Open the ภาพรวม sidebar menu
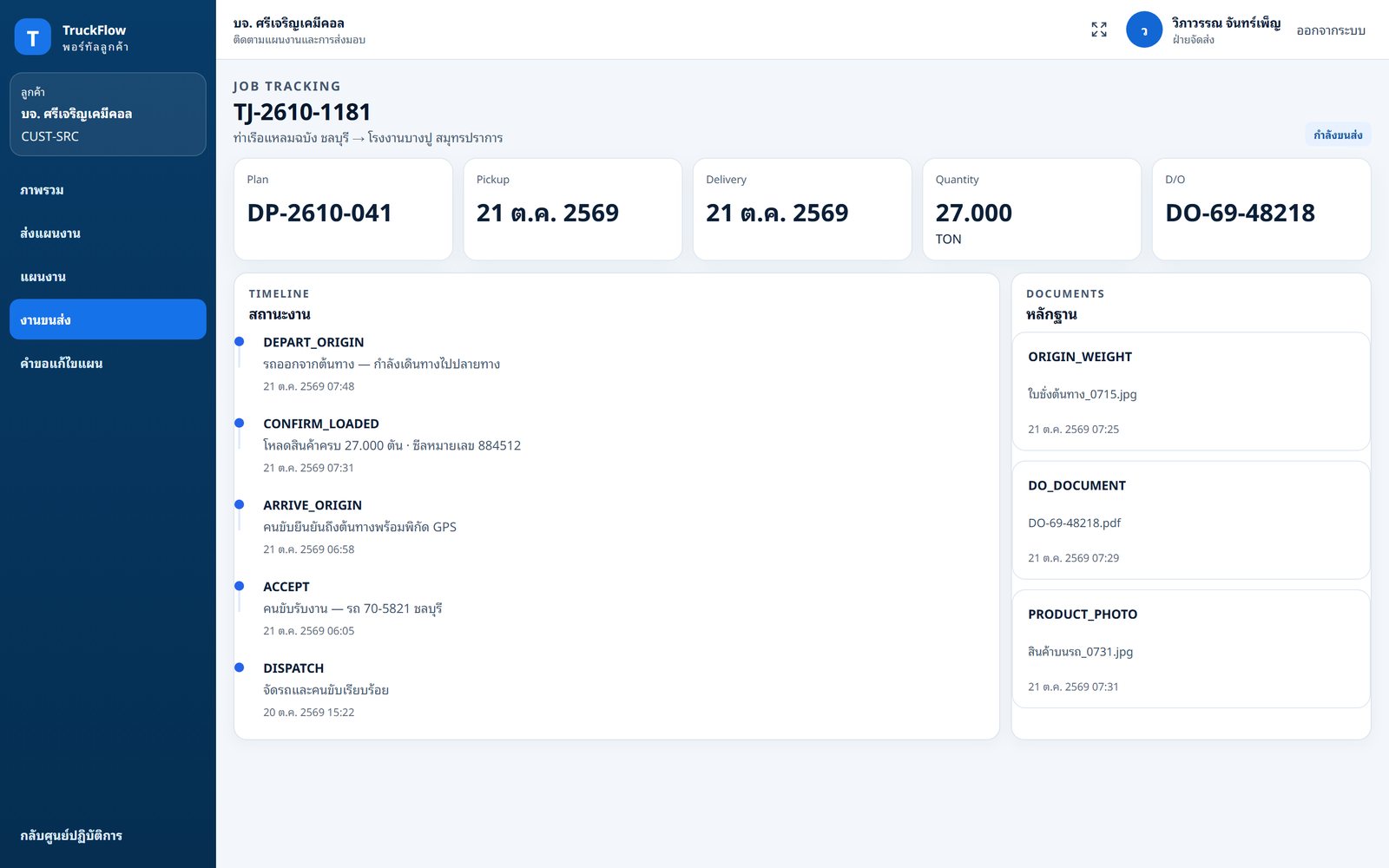1389x868 pixels. [x=108, y=190]
